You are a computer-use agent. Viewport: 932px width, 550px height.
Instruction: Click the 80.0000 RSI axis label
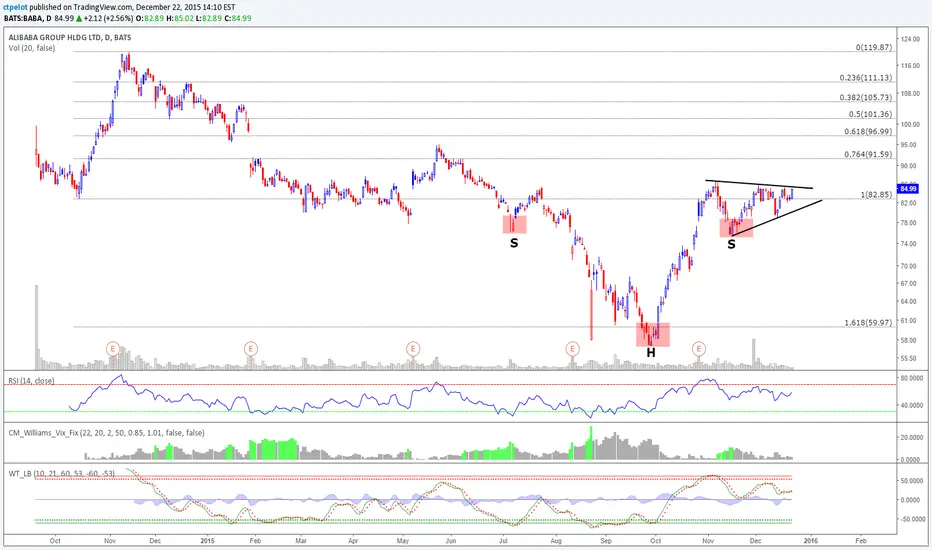(912, 378)
